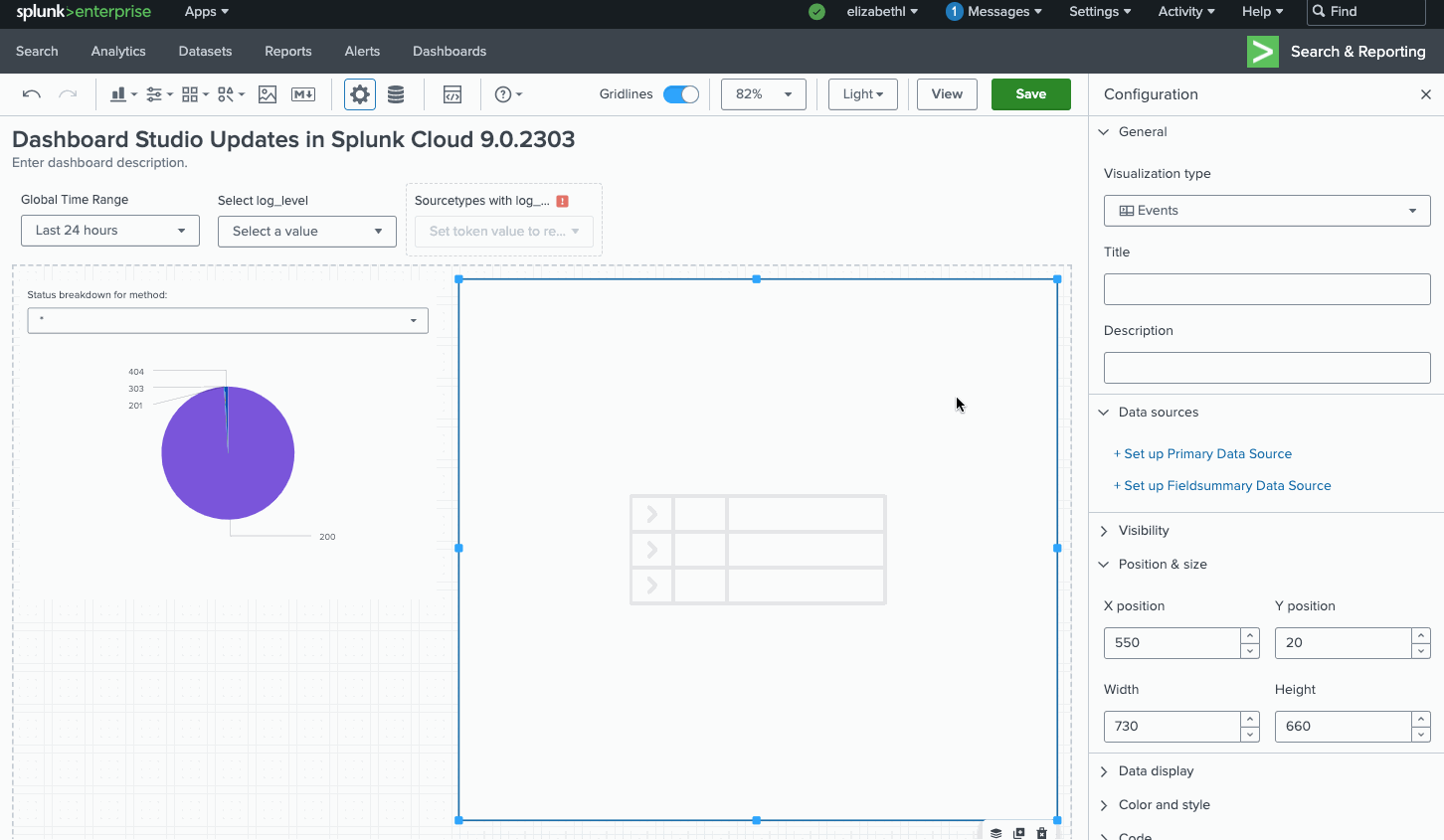Viewport: 1444px width, 840px height.
Task: Open the Settings menu
Action: [1099, 12]
